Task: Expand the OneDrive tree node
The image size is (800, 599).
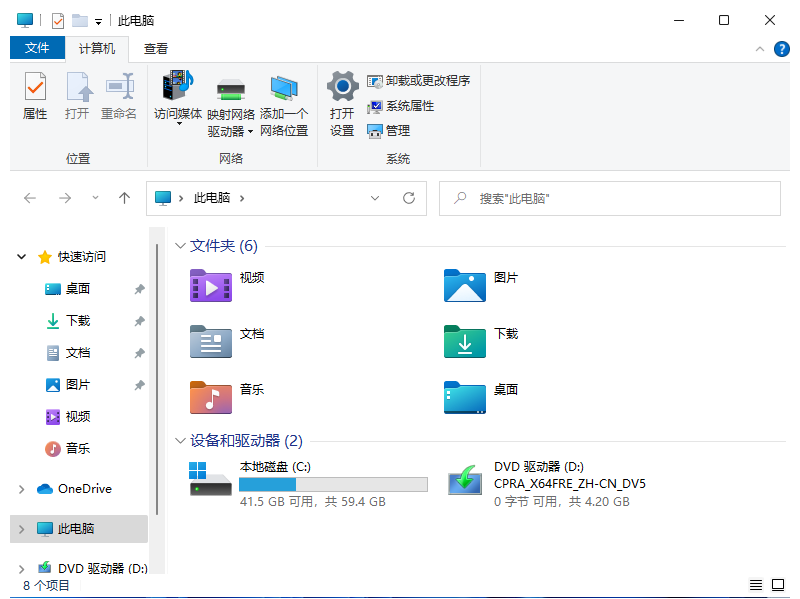Action: [22, 489]
